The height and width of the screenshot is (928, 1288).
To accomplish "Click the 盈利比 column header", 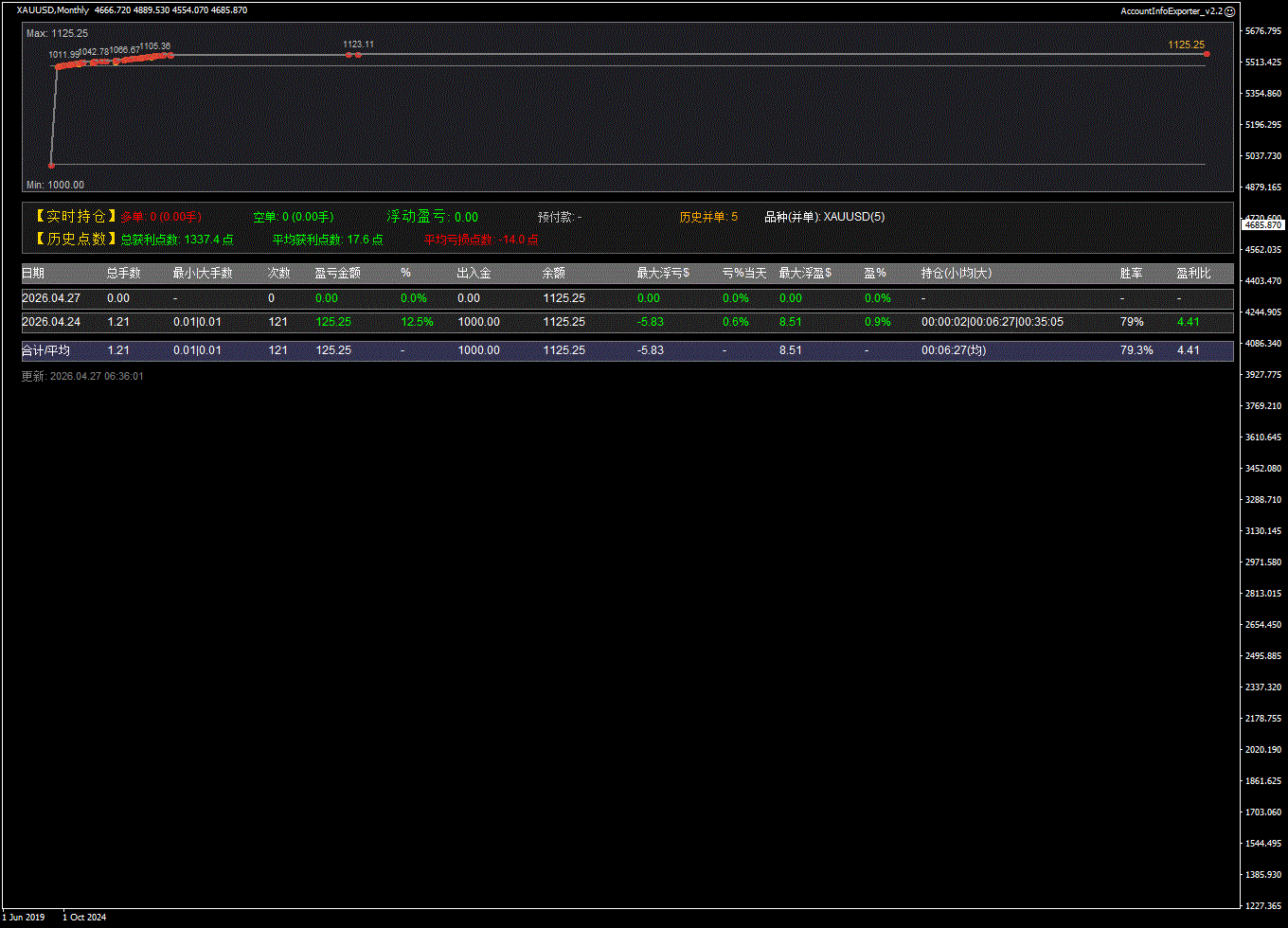I will click(1193, 273).
